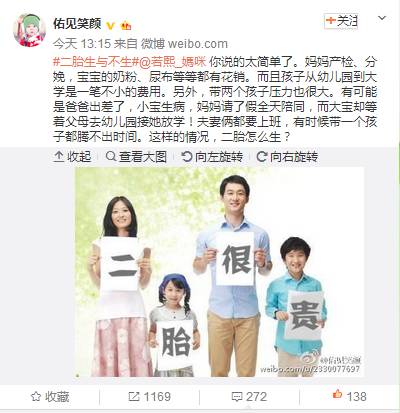This screenshot has width=400, height=413.
Task: Open the #二胎生与不生# hashtag topic
Action: click(x=96, y=62)
